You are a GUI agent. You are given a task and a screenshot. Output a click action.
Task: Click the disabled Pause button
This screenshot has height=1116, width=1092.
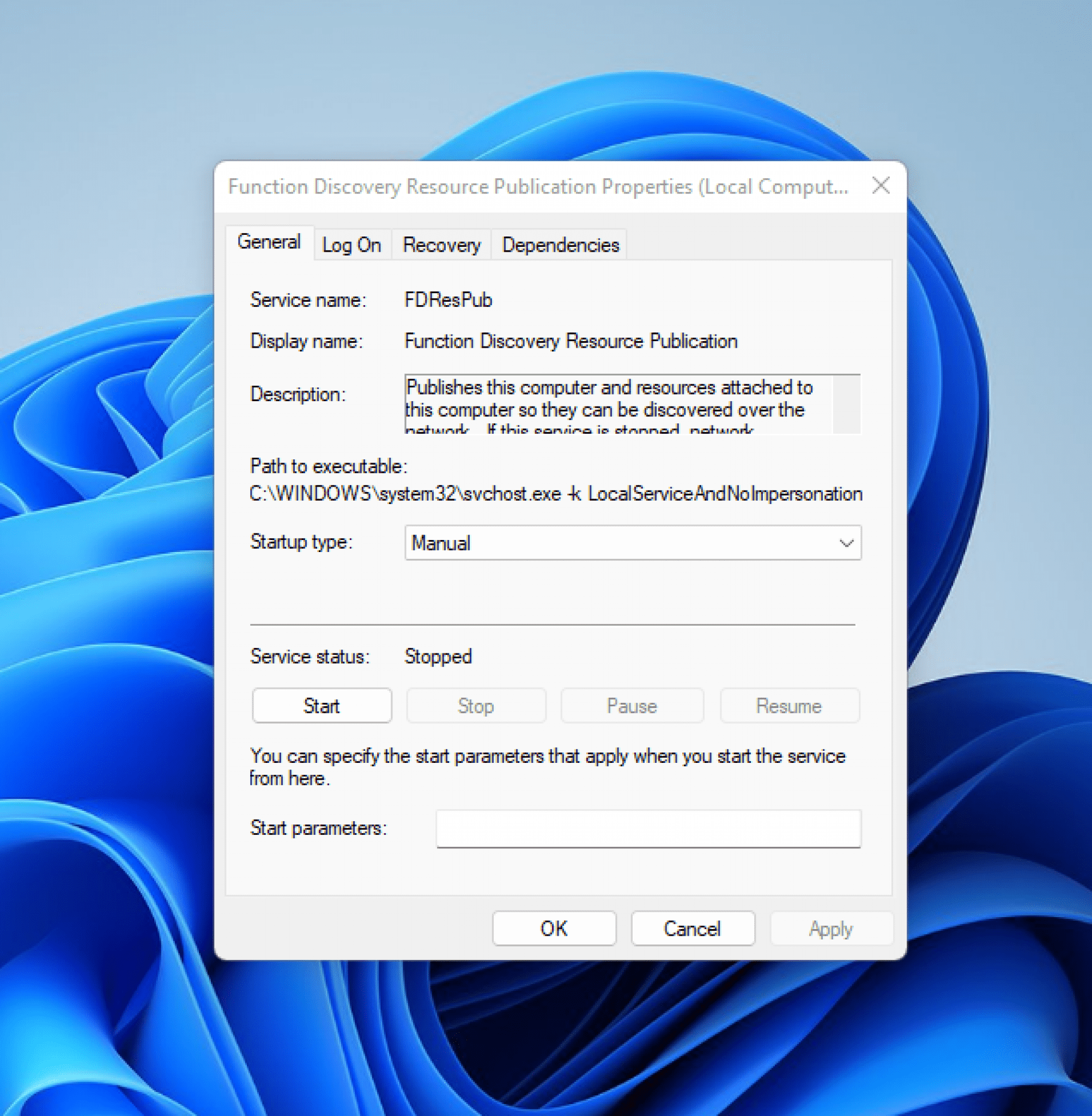tap(632, 706)
